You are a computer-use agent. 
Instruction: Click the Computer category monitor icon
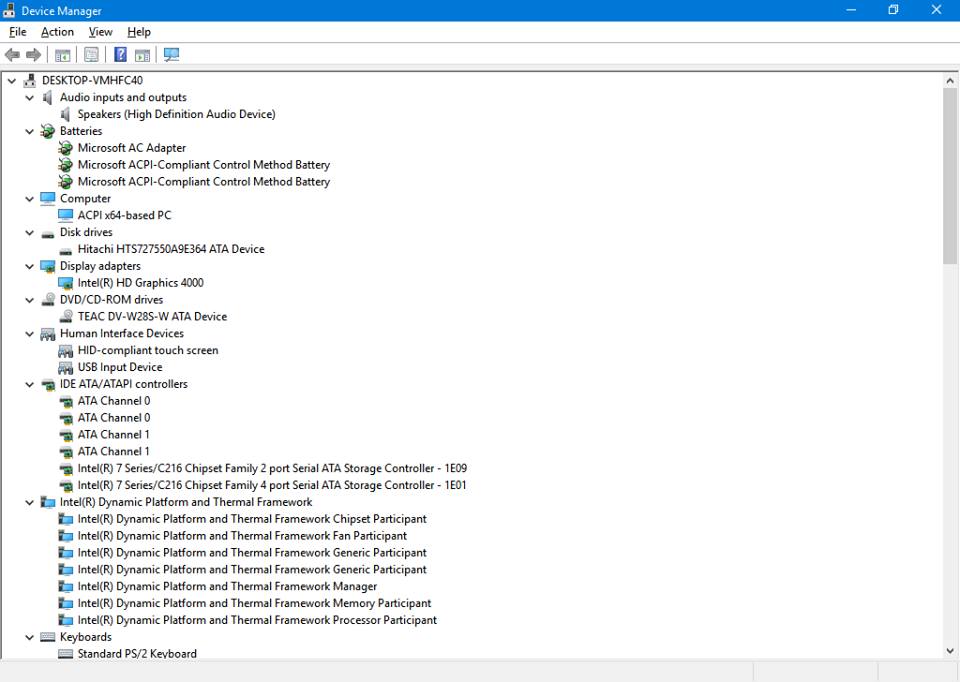(x=48, y=198)
